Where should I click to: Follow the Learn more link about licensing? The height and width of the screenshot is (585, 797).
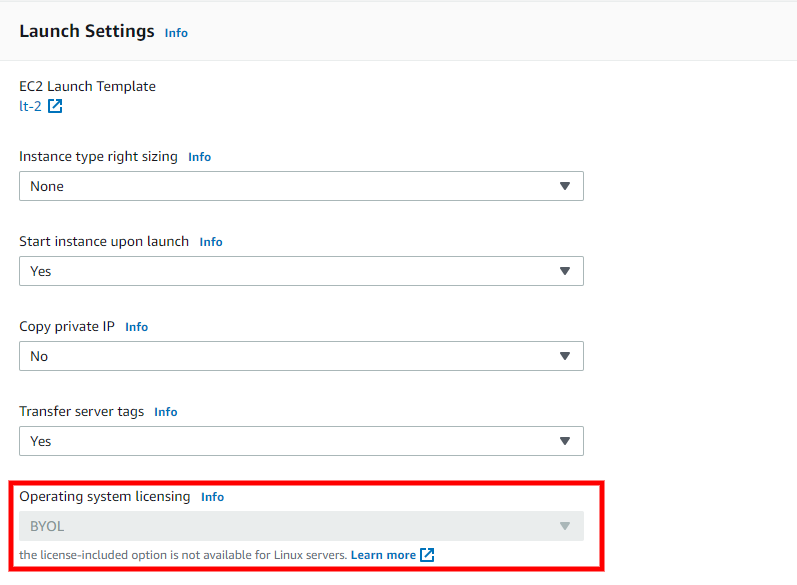[383, 555]
